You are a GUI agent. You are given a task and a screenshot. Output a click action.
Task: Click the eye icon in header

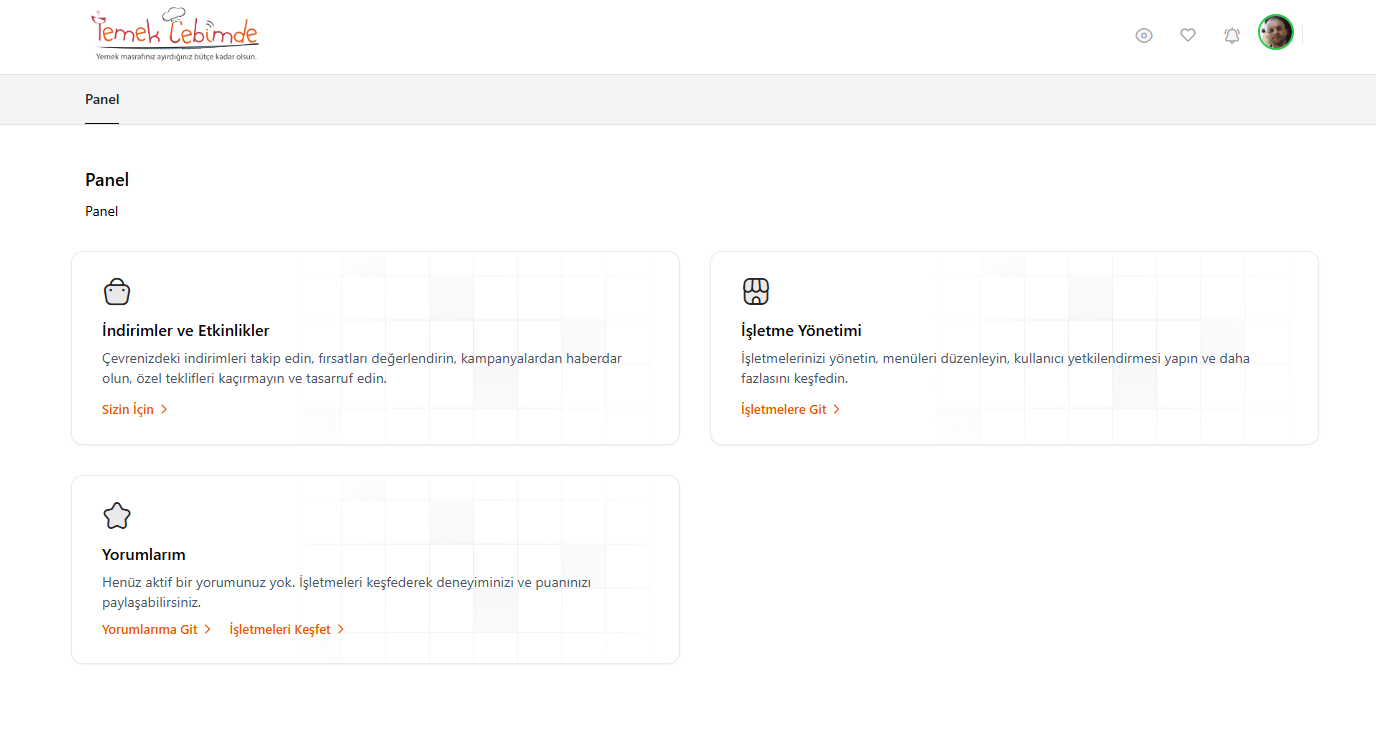click(x=1144, y=36)
